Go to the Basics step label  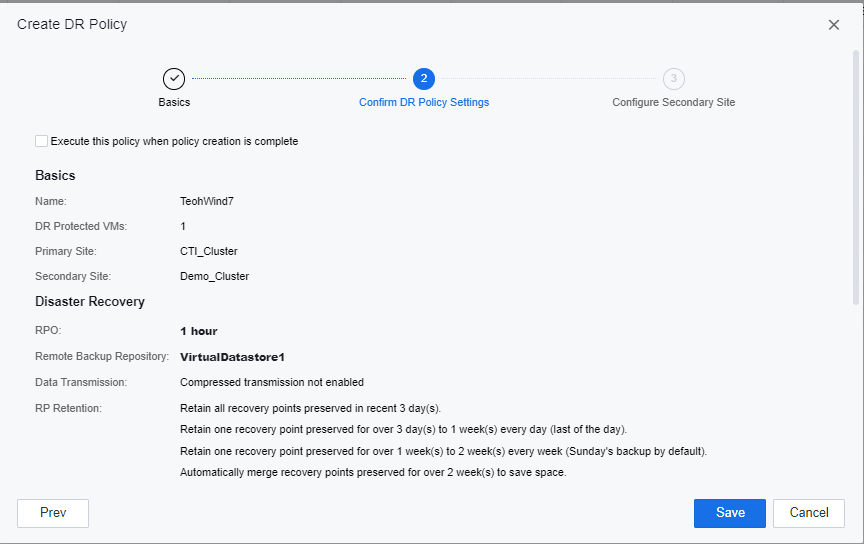174,102
